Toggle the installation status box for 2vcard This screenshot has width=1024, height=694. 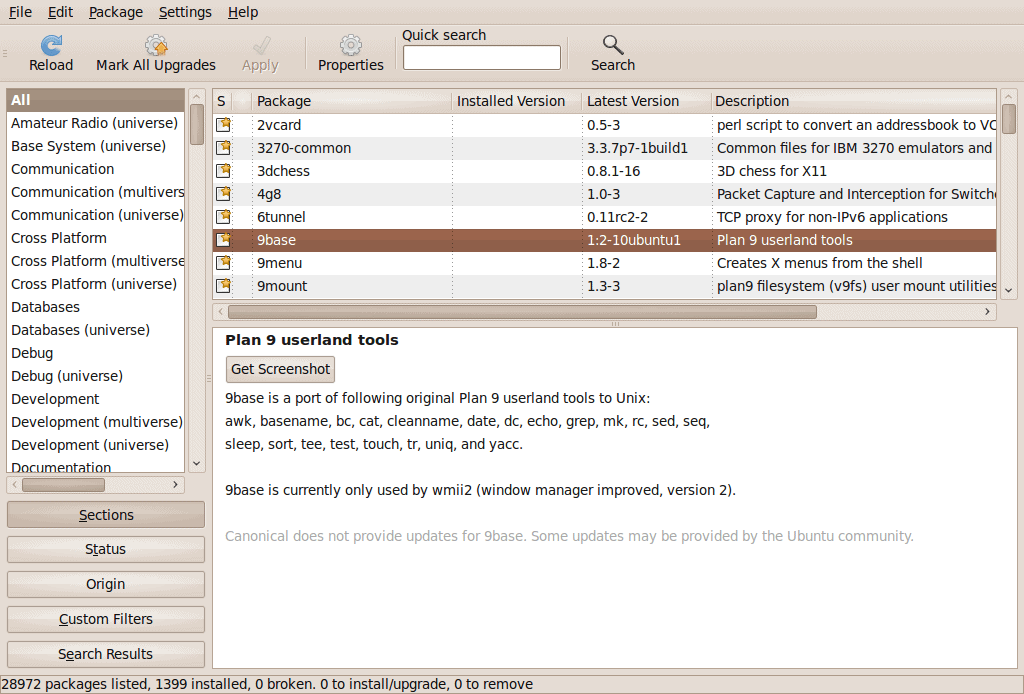[x=223, y=124]
